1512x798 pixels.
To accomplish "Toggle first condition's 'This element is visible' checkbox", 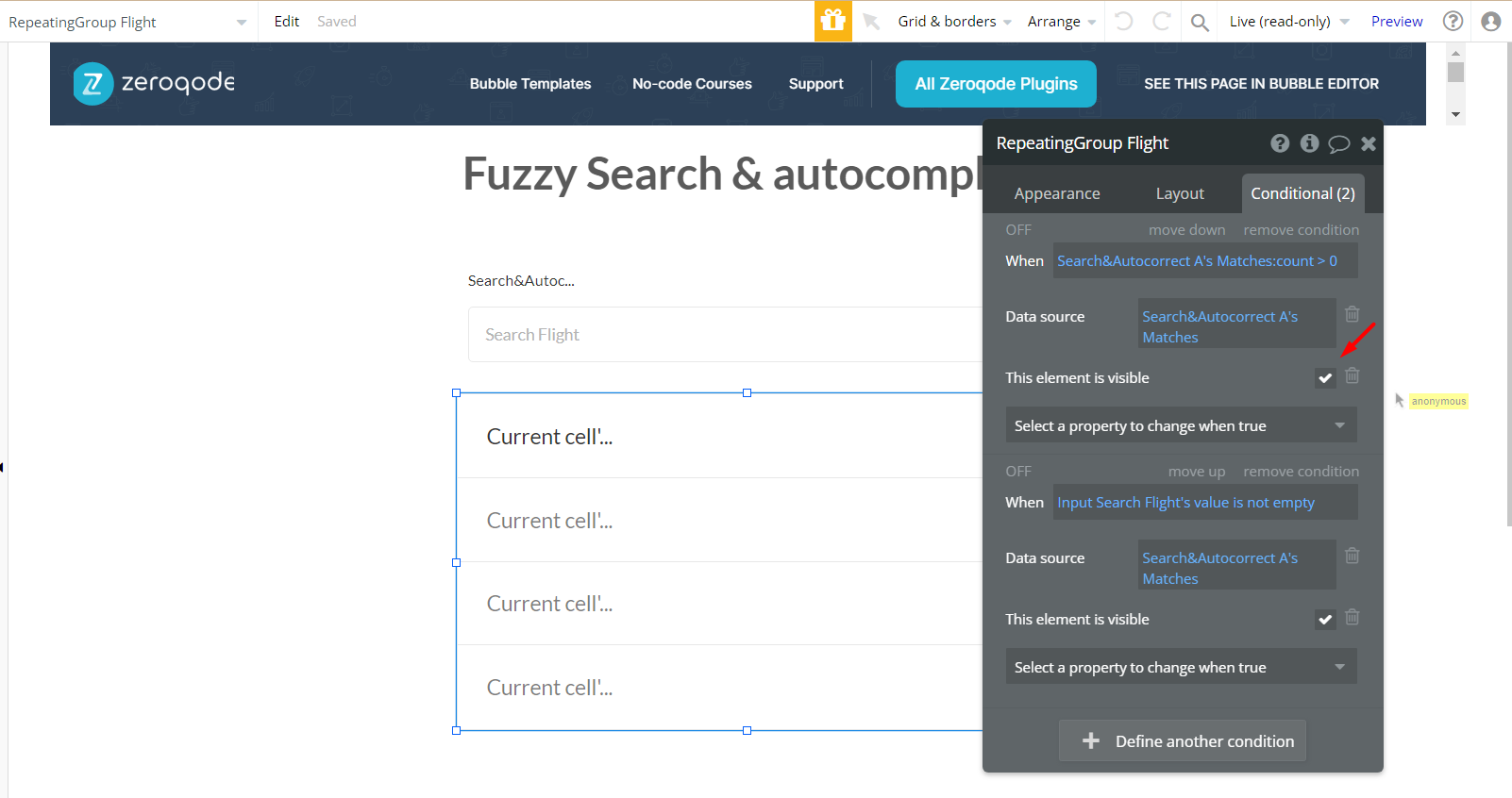I will 1325,378.
